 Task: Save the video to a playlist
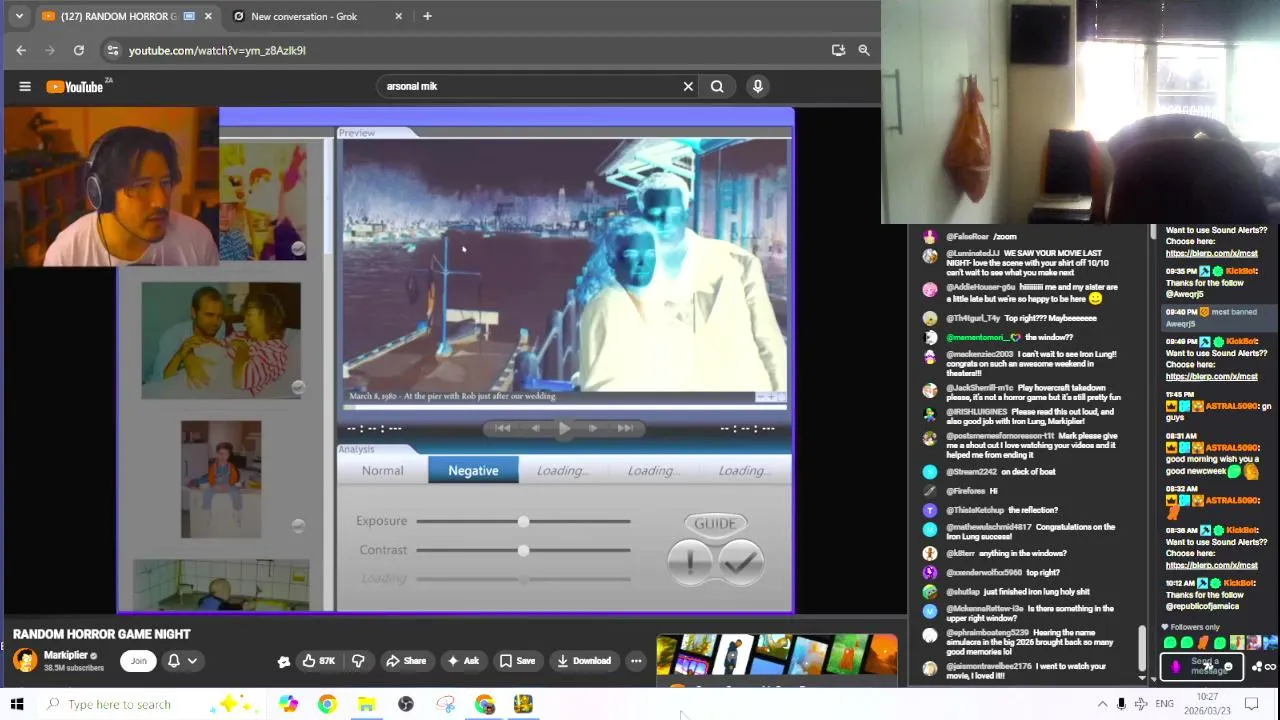tap(518, 661)
